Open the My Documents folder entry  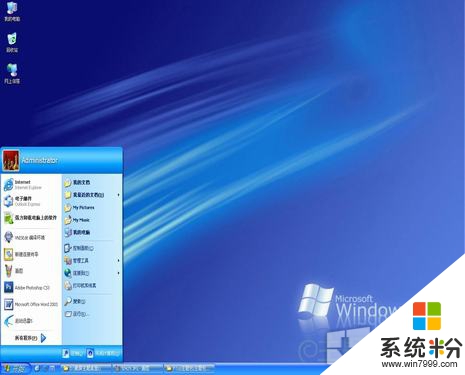pos(92,182)
